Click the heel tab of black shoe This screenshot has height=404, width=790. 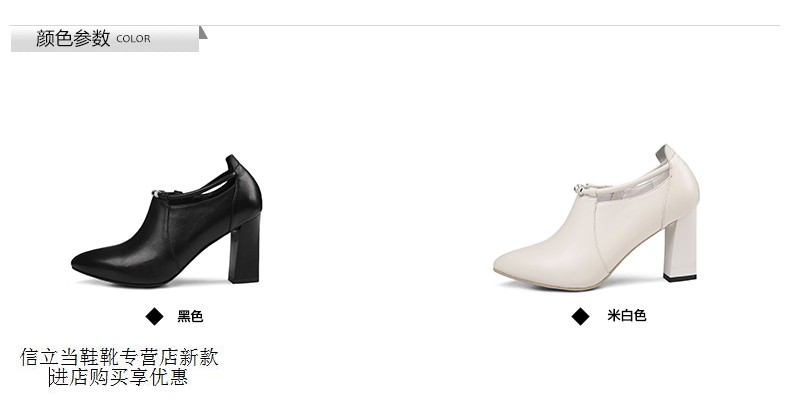coord(233,162)
